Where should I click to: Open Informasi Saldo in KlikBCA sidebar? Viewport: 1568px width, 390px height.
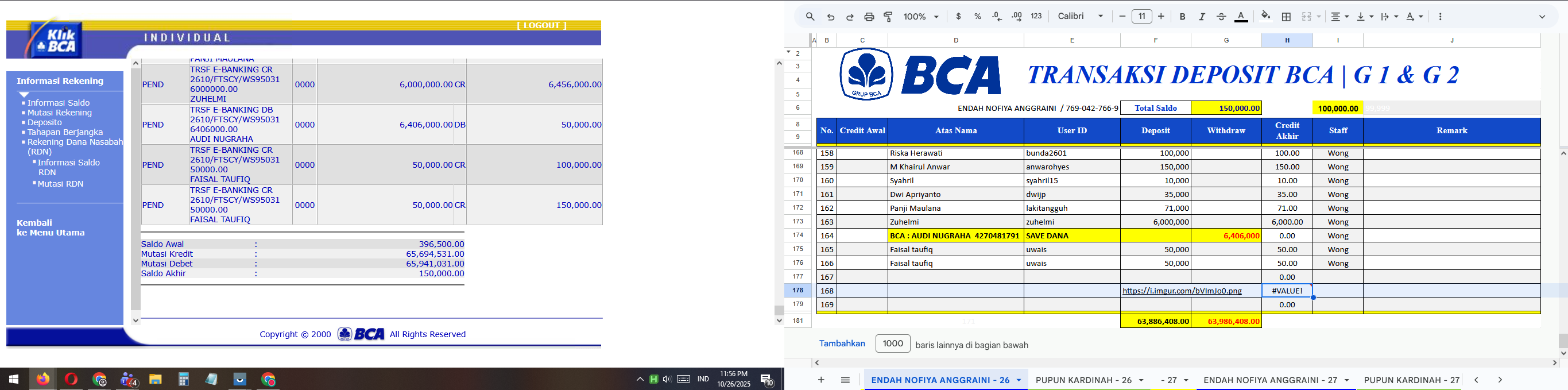coord(59,102)
